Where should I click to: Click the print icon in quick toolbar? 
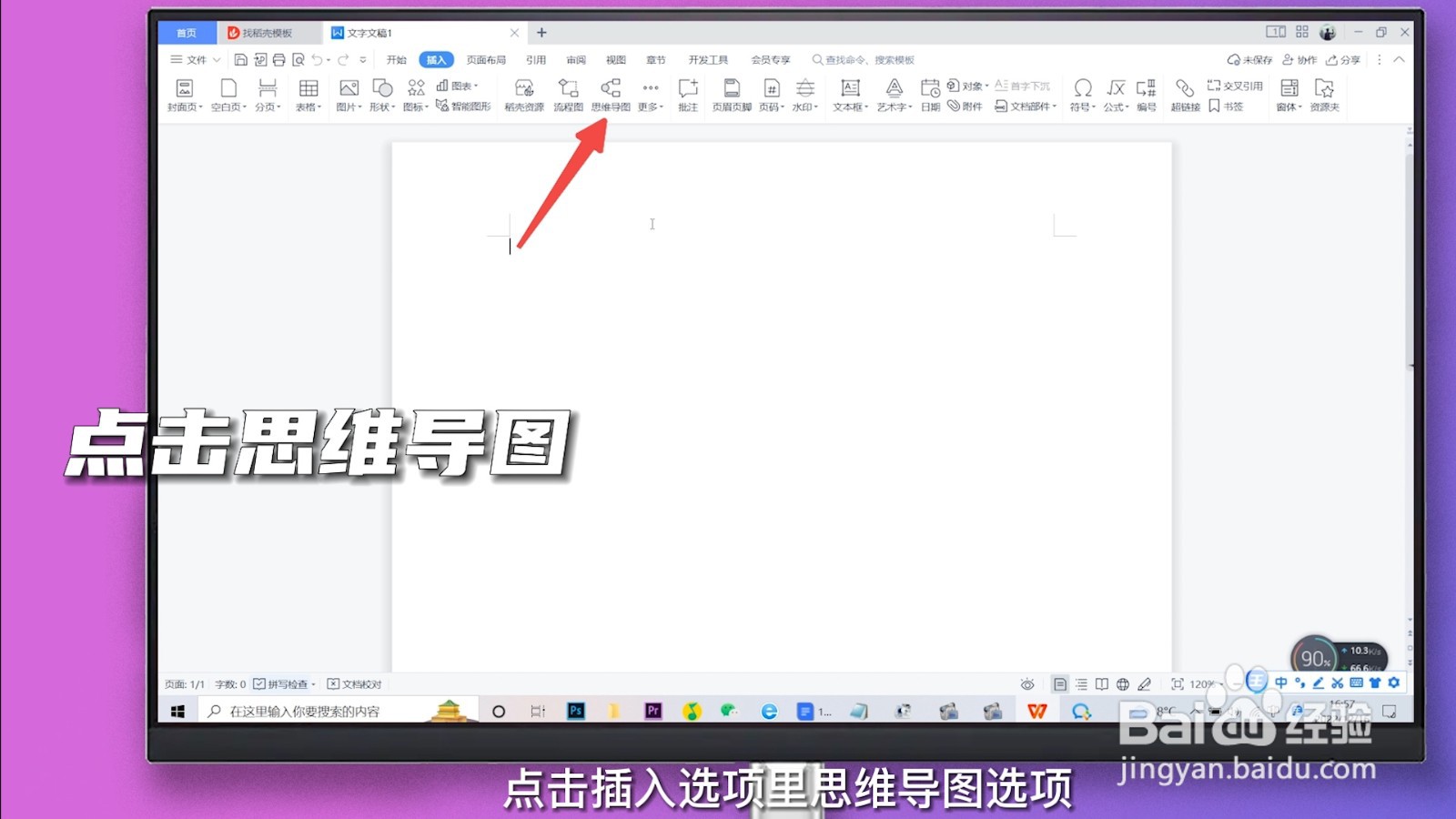point(278,60)
